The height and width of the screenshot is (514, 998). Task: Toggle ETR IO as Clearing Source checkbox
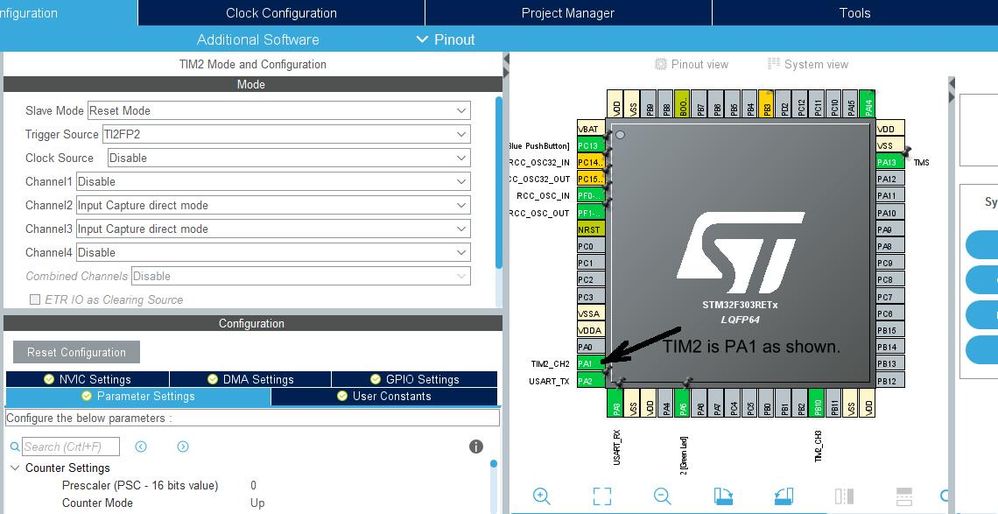[x=34, y=300]
